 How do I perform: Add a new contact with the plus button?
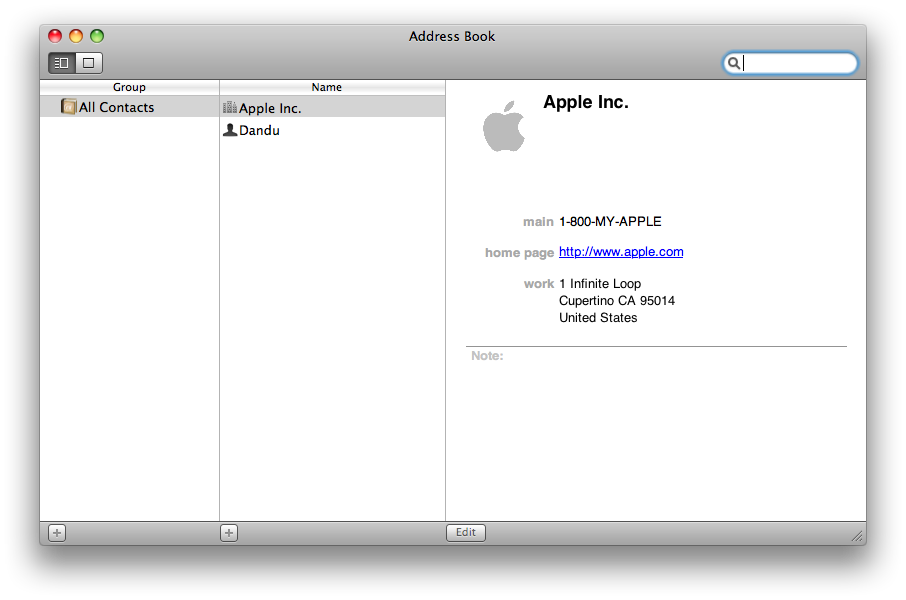(229, 533)
